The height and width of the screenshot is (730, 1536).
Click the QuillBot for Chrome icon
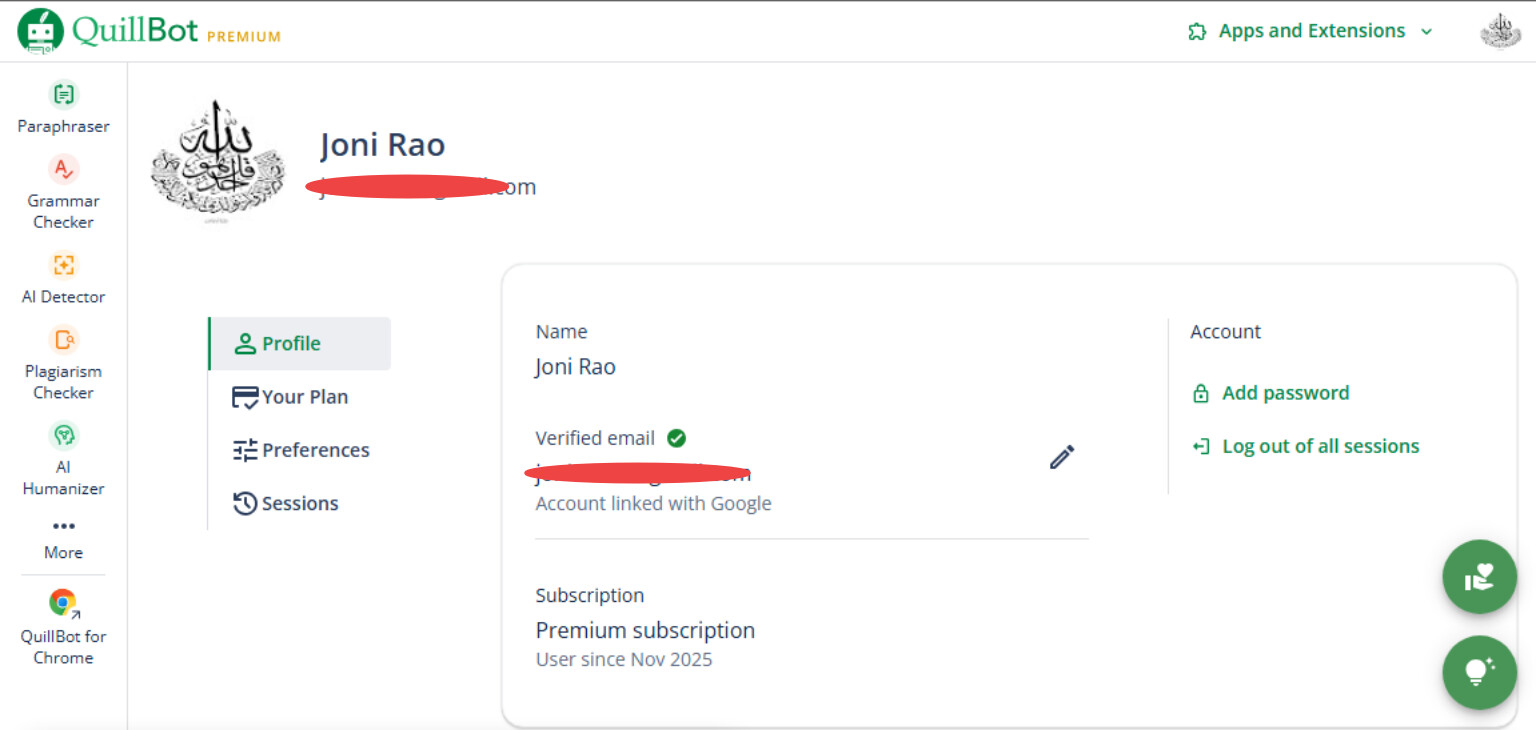(64, 603)
